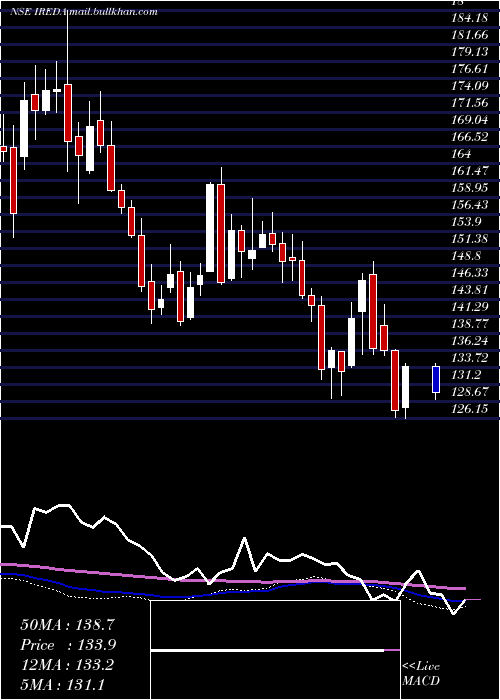Screen dimensions: 500x700
Task: Click the 128.67 price axis label
Action: click(x=470, y=391)
